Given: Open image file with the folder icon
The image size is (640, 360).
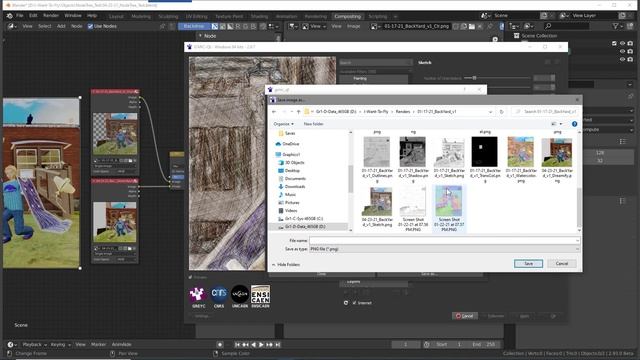Looking at the screenshot, I should [471, 26].
